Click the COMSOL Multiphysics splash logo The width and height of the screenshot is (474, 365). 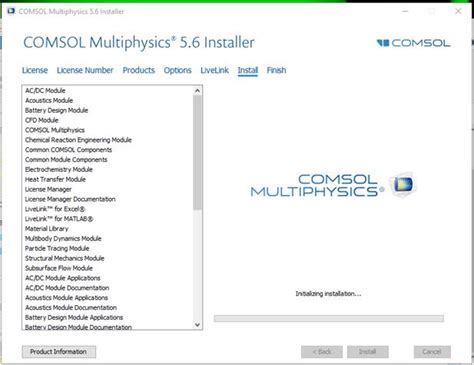[333, 185]
